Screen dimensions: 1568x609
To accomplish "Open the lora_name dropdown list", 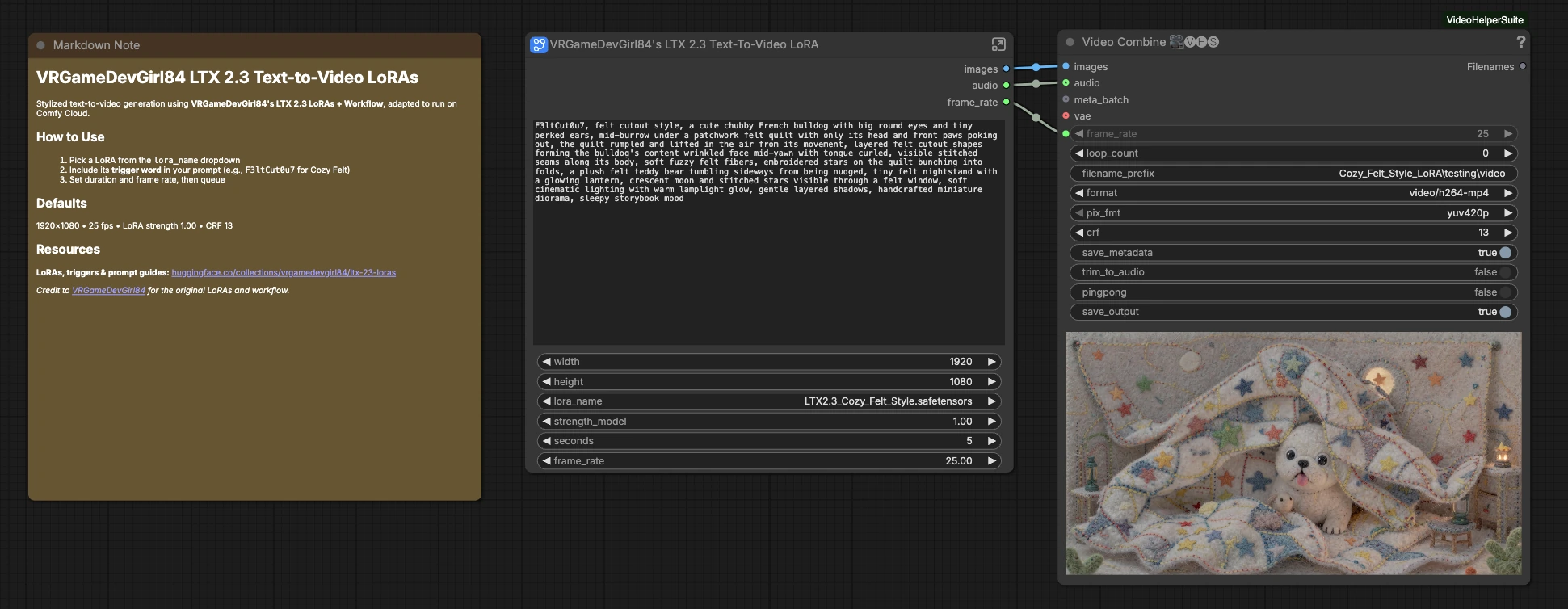I will 769,401.
